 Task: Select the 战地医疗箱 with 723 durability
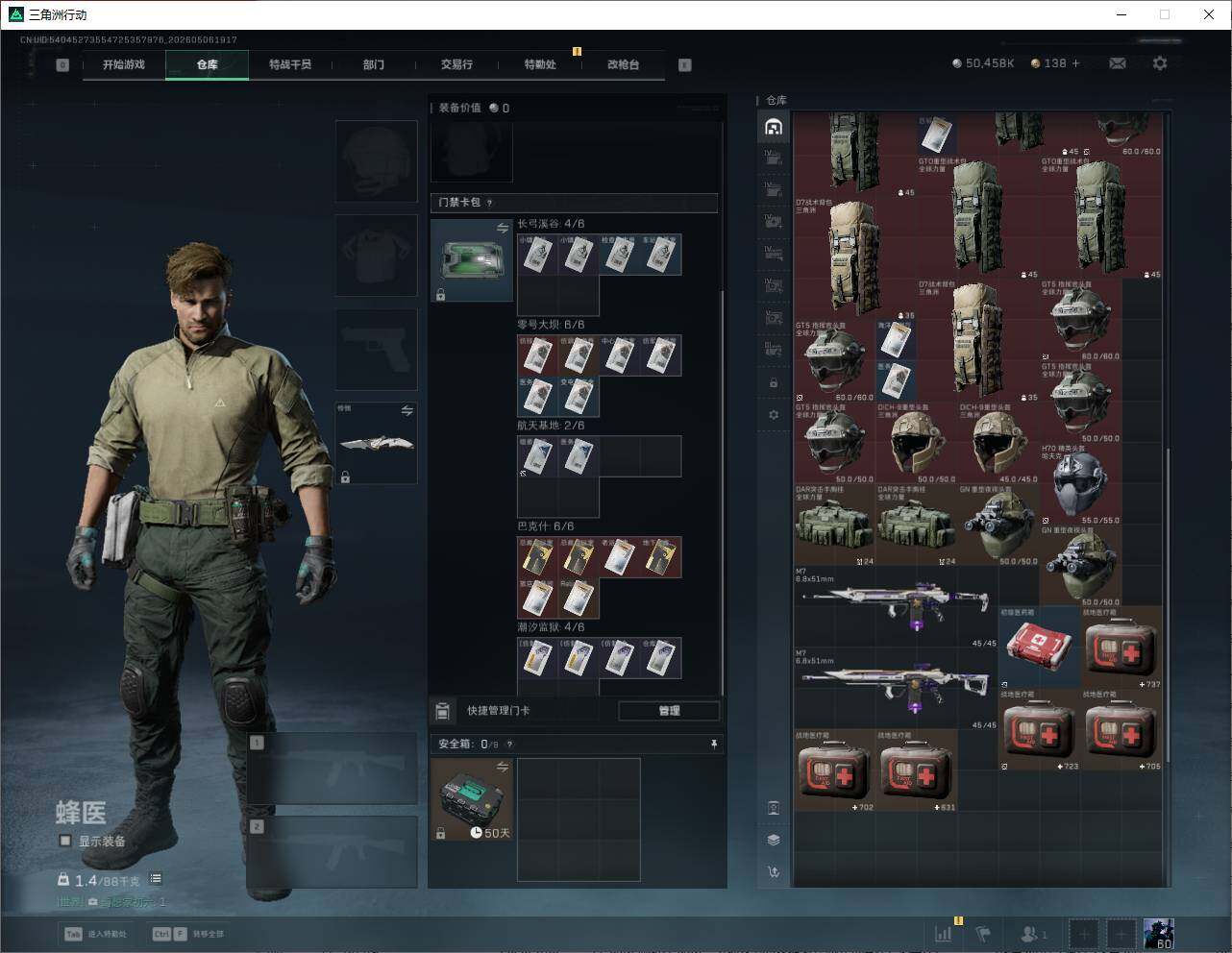(x=1040, y=729)
